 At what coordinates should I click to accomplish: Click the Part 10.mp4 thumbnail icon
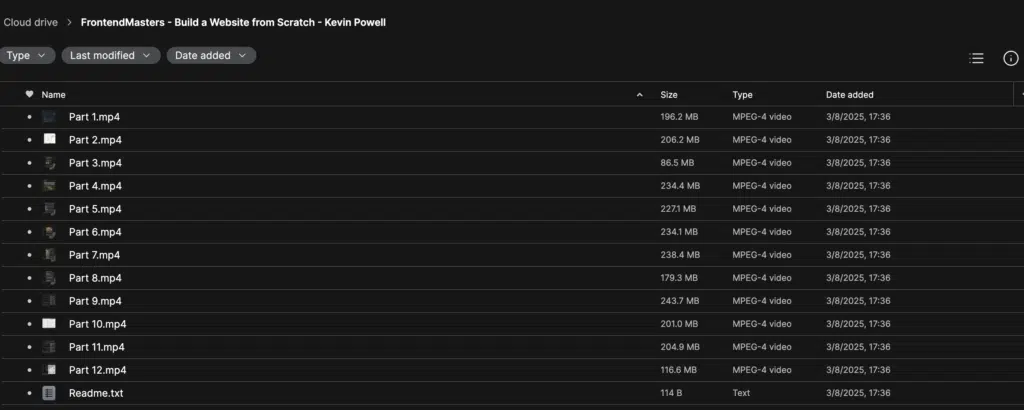pos(49,324)
